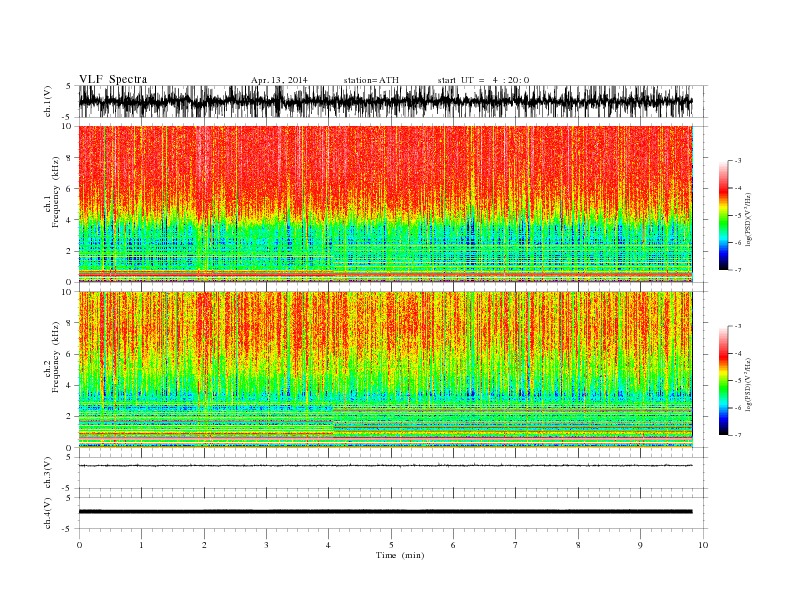Screen dimensions: 792x612
Task: Click time axis tick label "5"
Action: tap(391, 545)
